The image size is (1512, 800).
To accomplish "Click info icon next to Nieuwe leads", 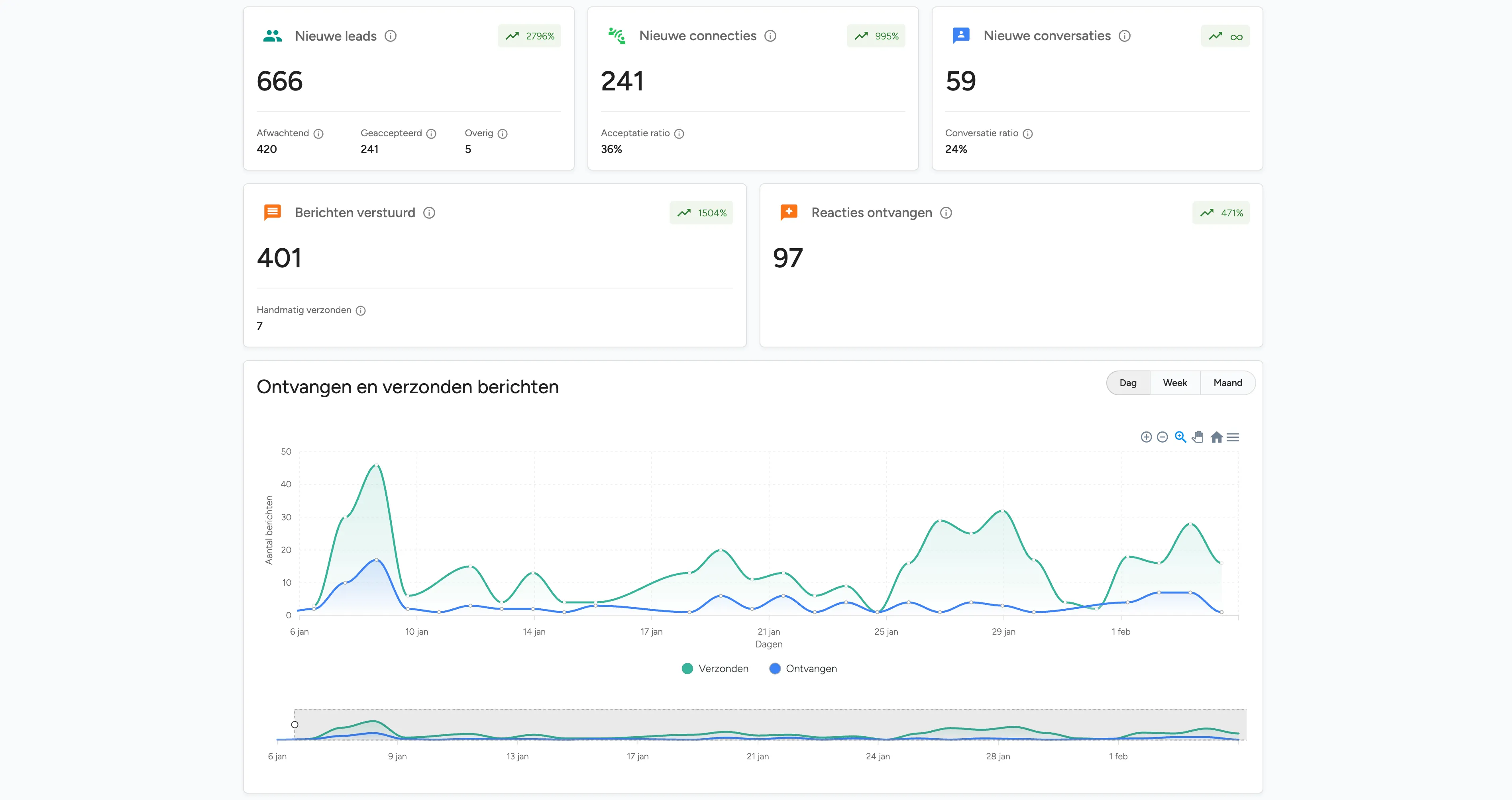I will (x=390, y=36).
